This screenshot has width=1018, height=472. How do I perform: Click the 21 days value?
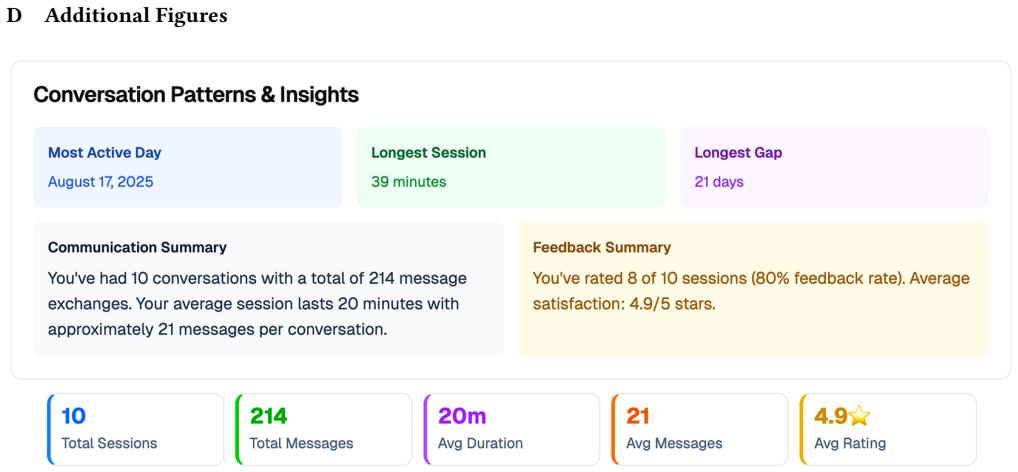pyautogui.click(x=719, y=182)
